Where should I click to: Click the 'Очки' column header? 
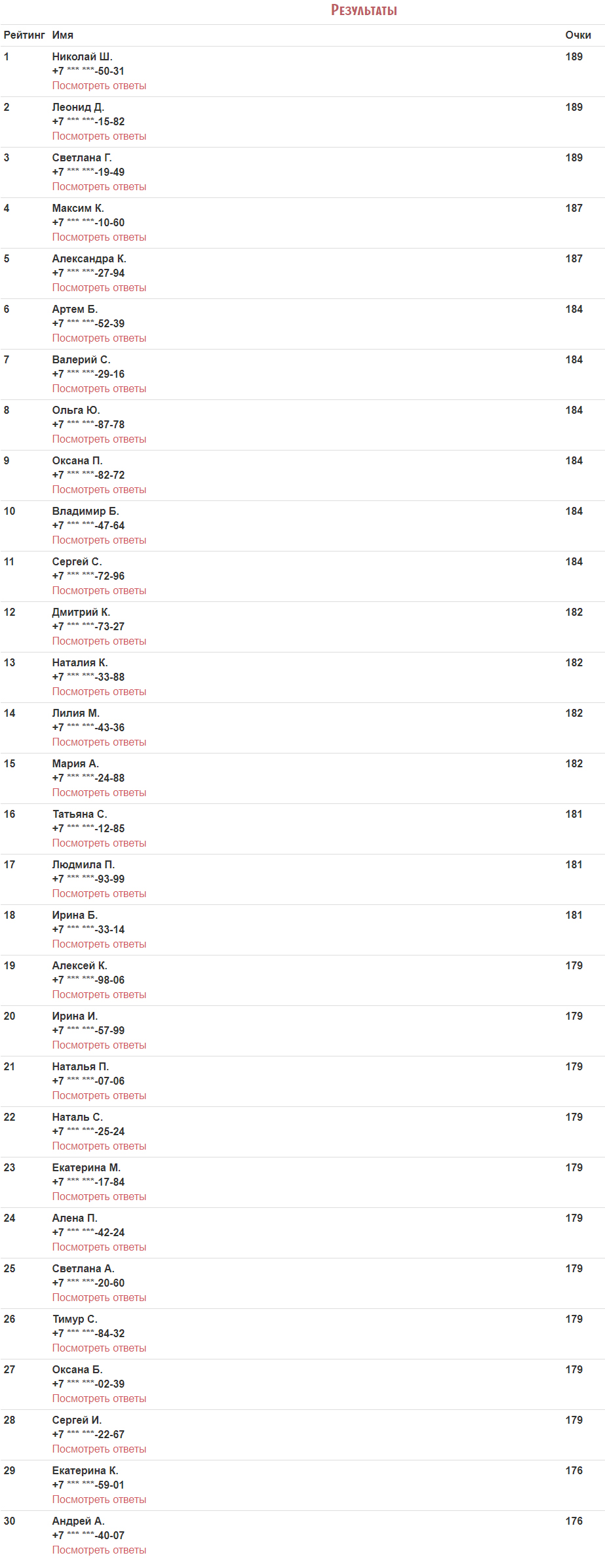click(577, 35)
